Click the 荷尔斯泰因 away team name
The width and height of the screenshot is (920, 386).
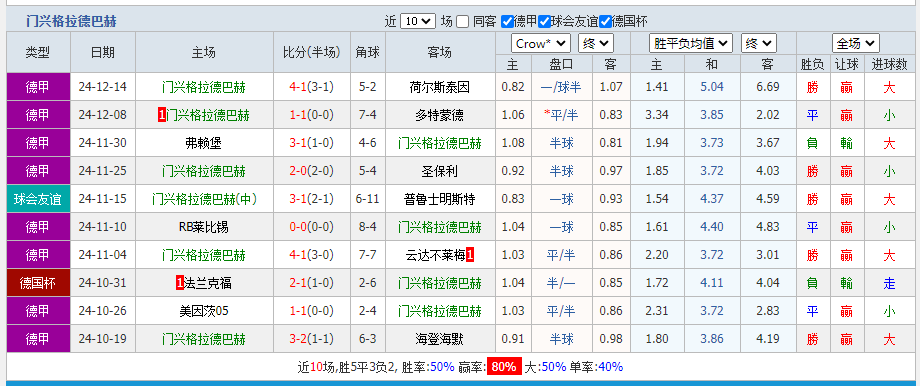tap(440, 87)
